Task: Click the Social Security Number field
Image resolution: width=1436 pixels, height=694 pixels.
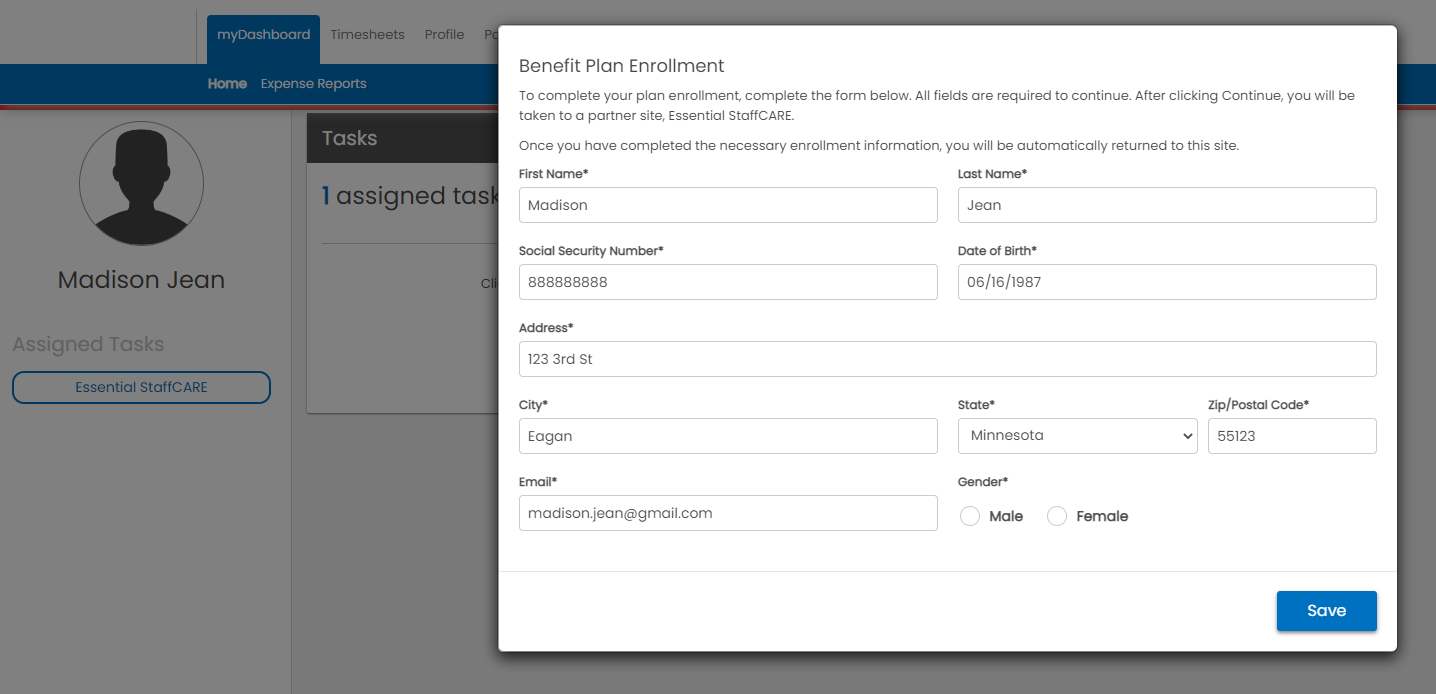Action: click(x=728, y=282)
